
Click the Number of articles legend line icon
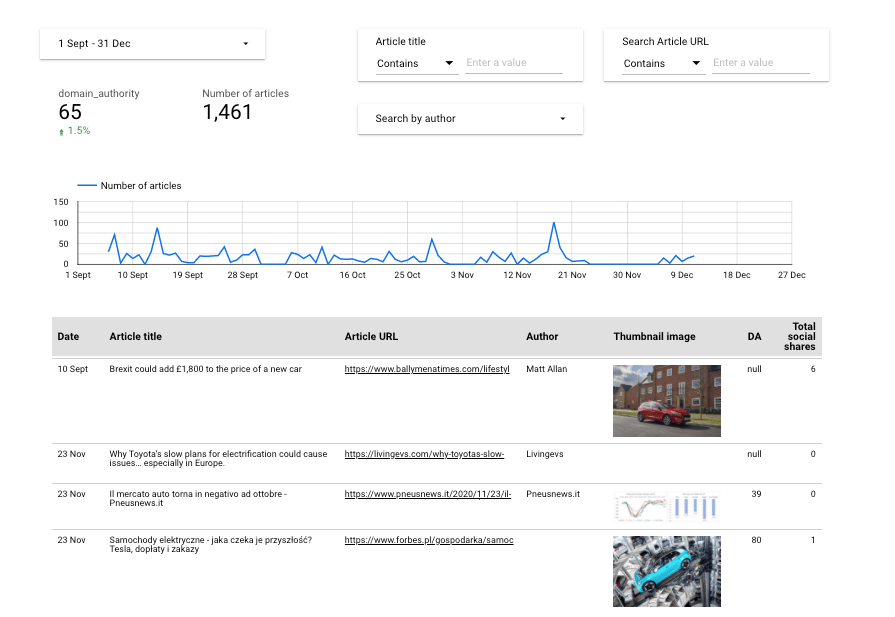pyautogui.click(x=88, y=185)
